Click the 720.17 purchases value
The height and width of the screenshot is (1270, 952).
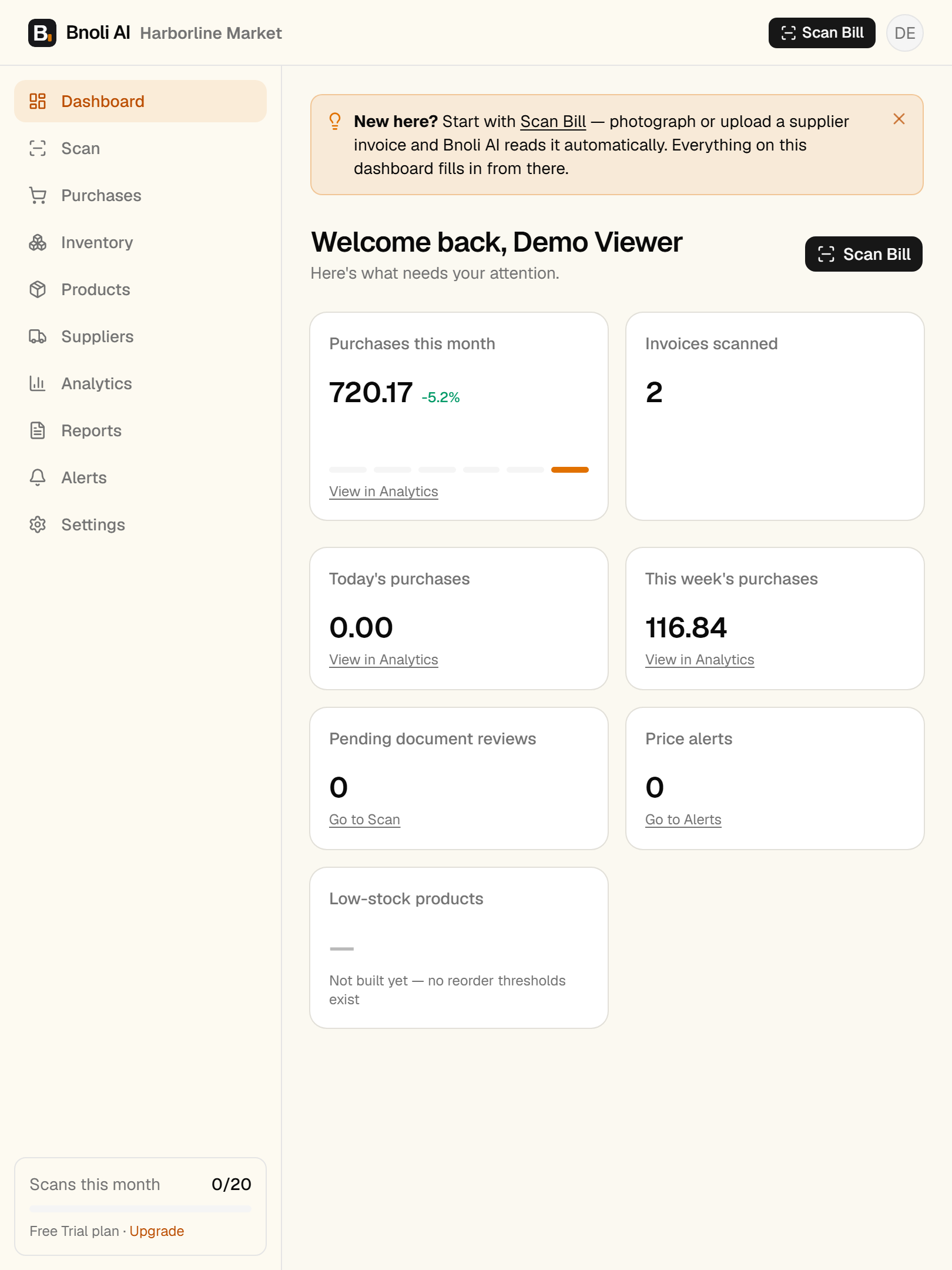371,392
